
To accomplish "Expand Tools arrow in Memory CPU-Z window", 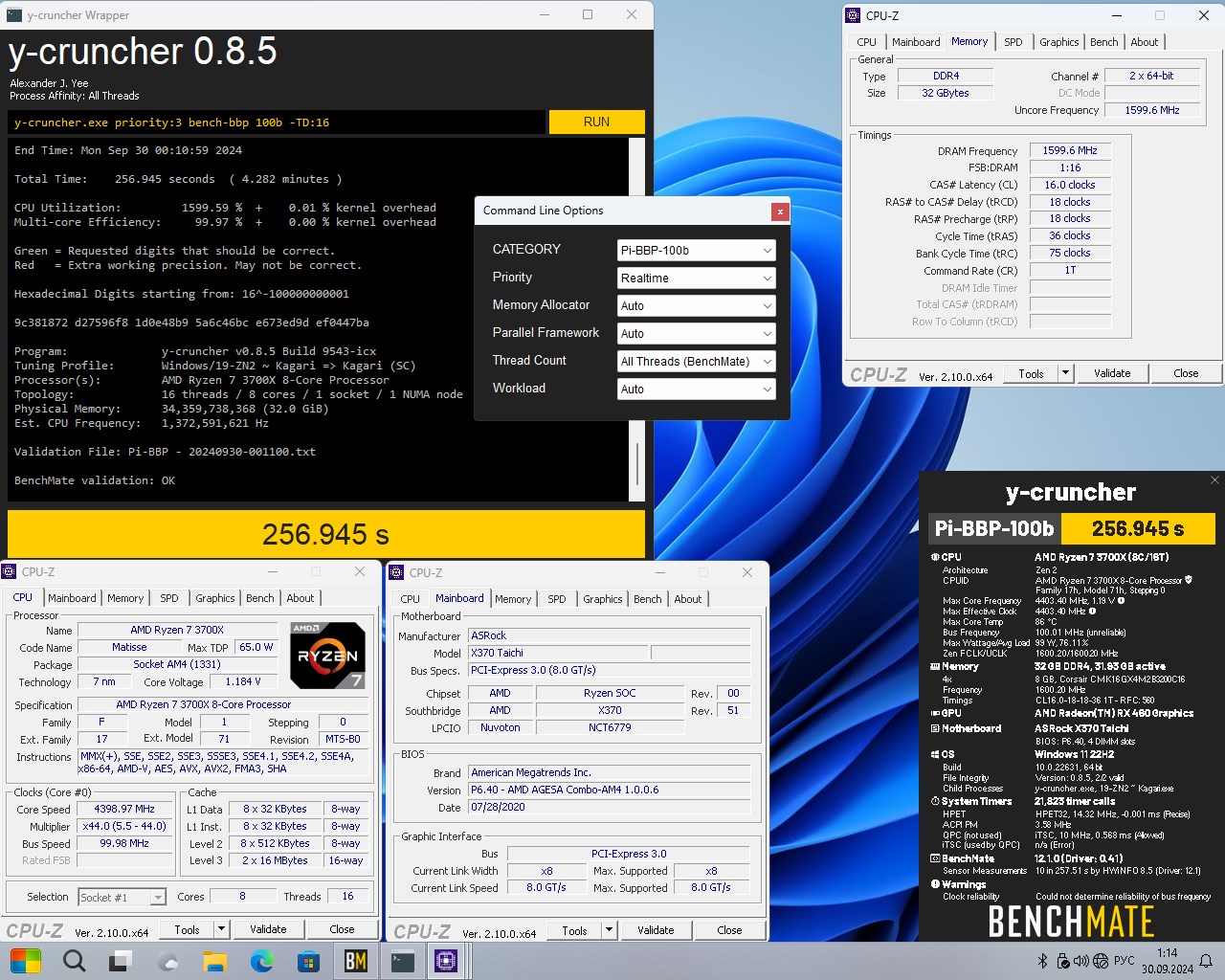I will click(1065, 373).
